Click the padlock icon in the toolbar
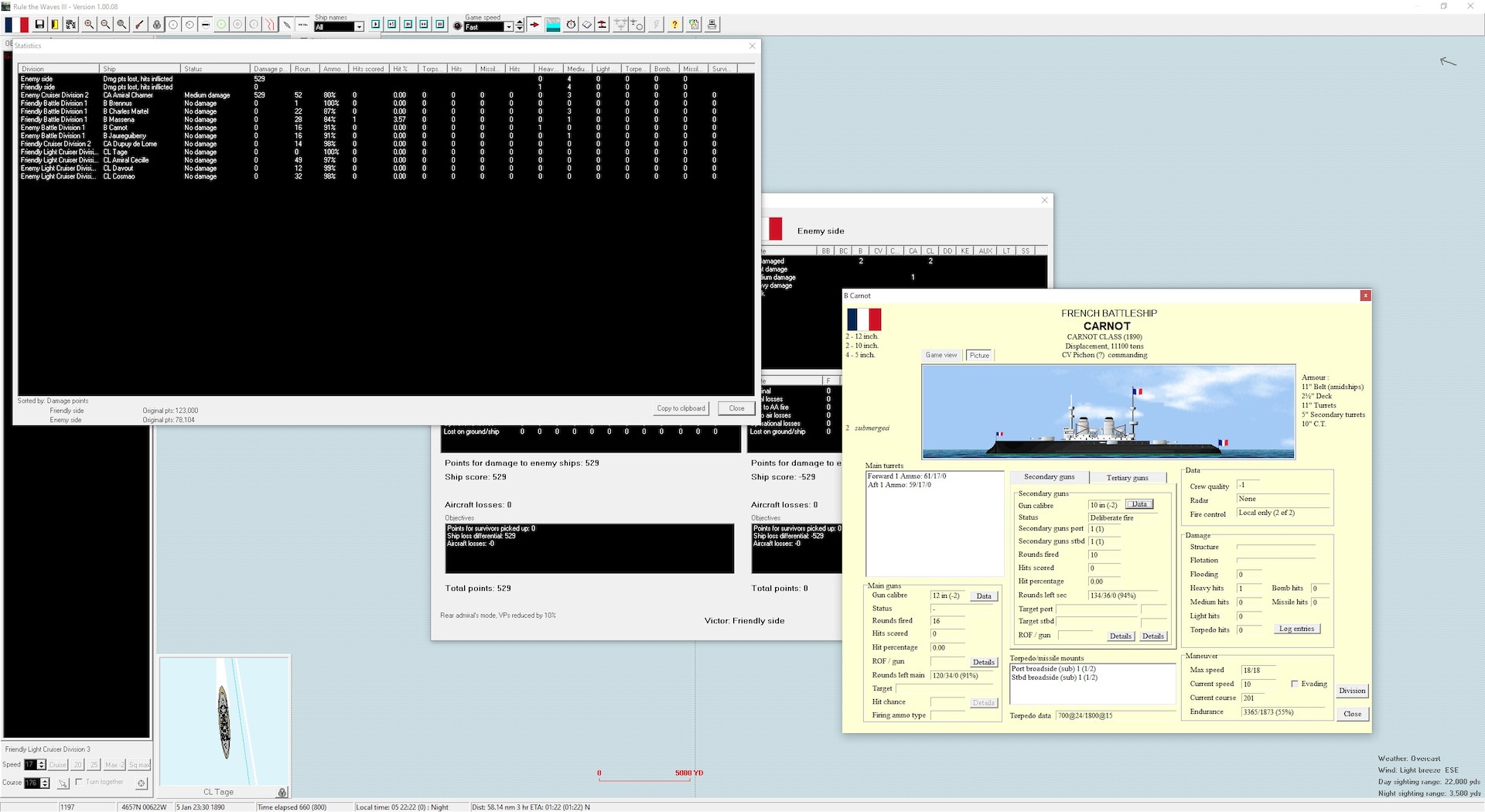Viewport: 1485px width, 812px height. [x=157, y=25]
